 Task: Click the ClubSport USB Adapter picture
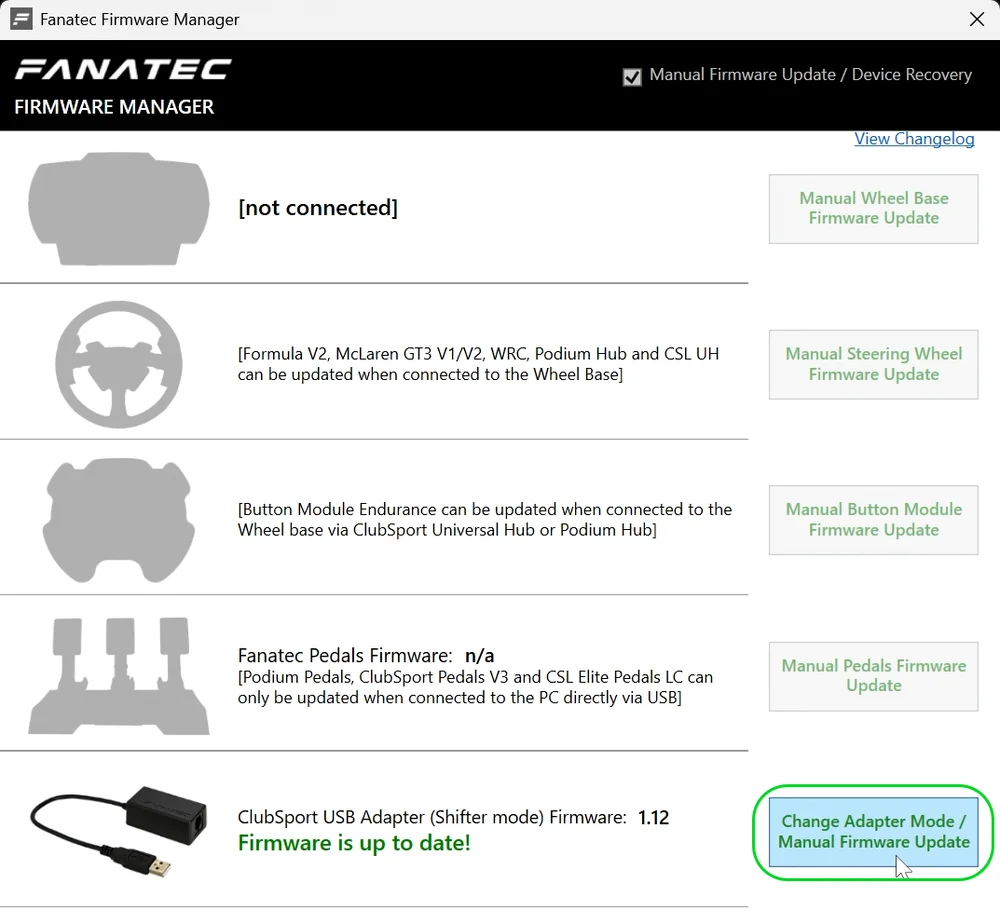pos(119,832)
